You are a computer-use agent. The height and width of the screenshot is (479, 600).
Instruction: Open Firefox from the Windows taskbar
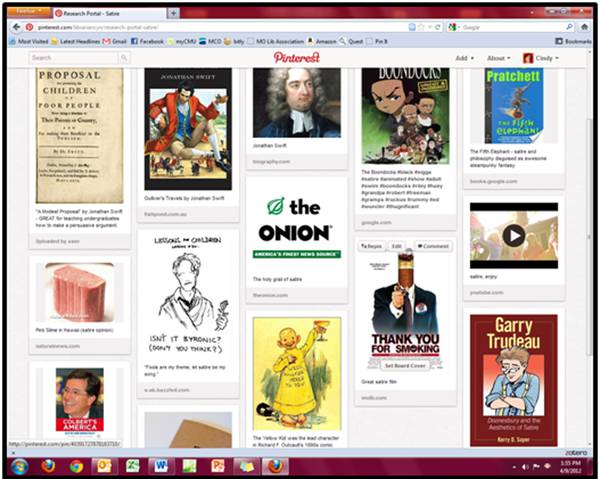point(47,466)
